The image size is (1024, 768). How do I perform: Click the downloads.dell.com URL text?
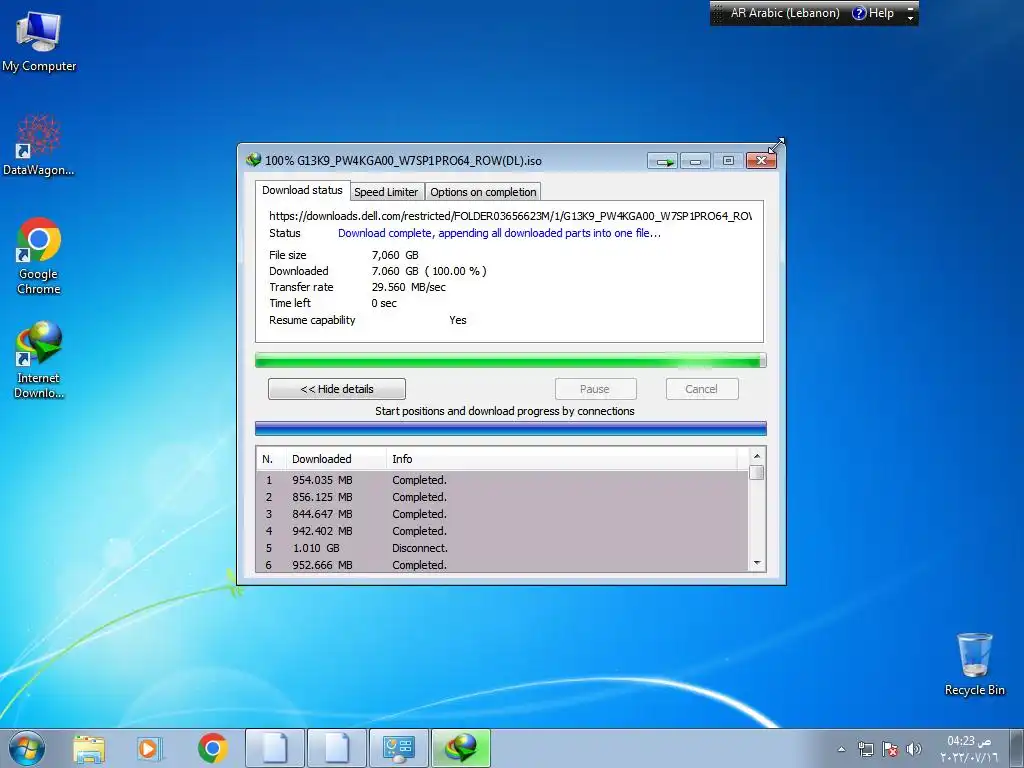(x=510, y=216)
